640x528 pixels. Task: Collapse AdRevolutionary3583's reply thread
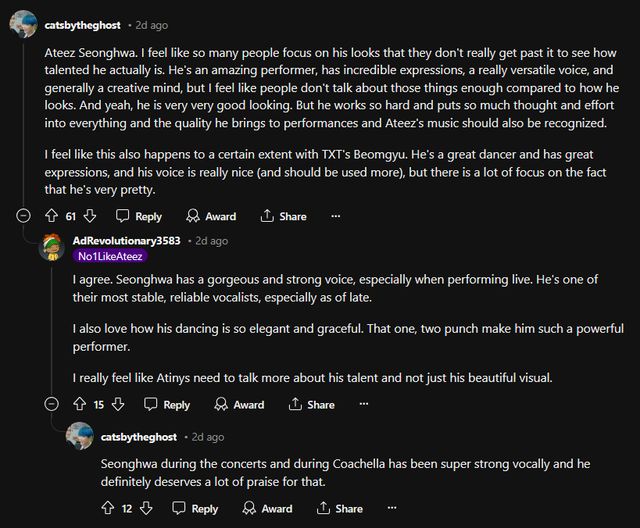[x=52, y=405]
